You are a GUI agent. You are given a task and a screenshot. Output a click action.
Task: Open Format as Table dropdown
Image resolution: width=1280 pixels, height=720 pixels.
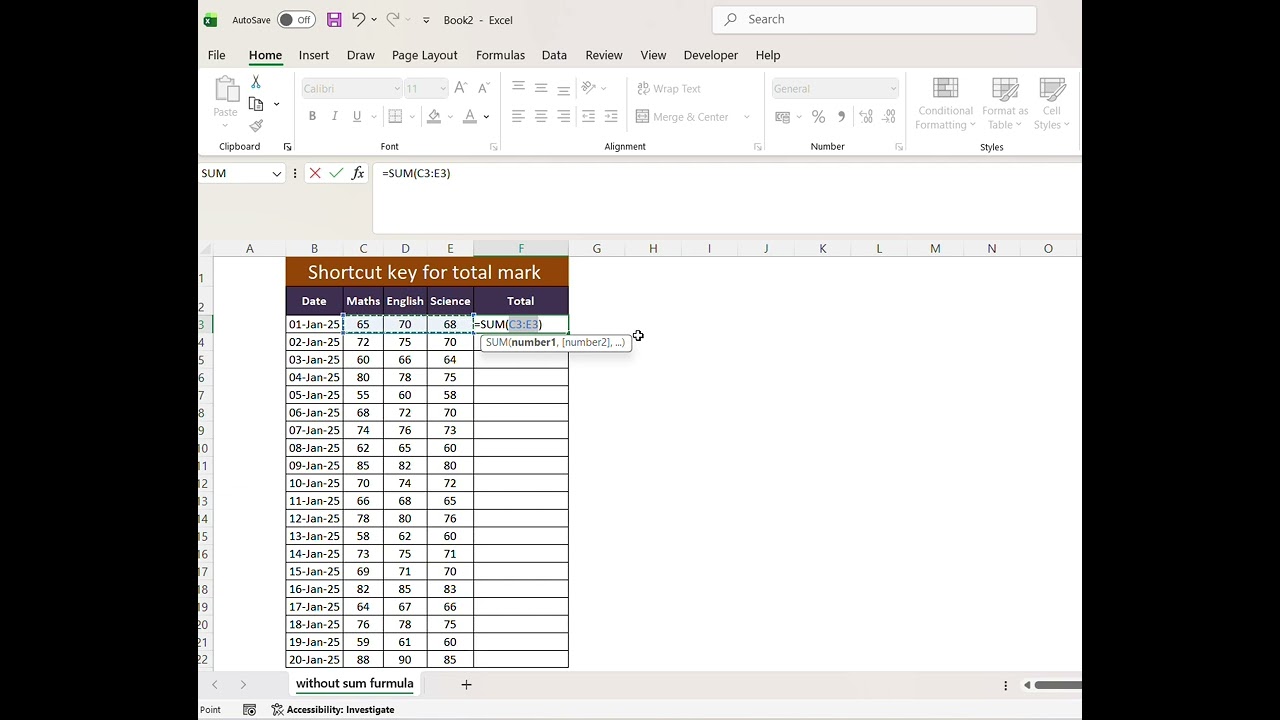pyautogui.click(x=1005, y=105)
